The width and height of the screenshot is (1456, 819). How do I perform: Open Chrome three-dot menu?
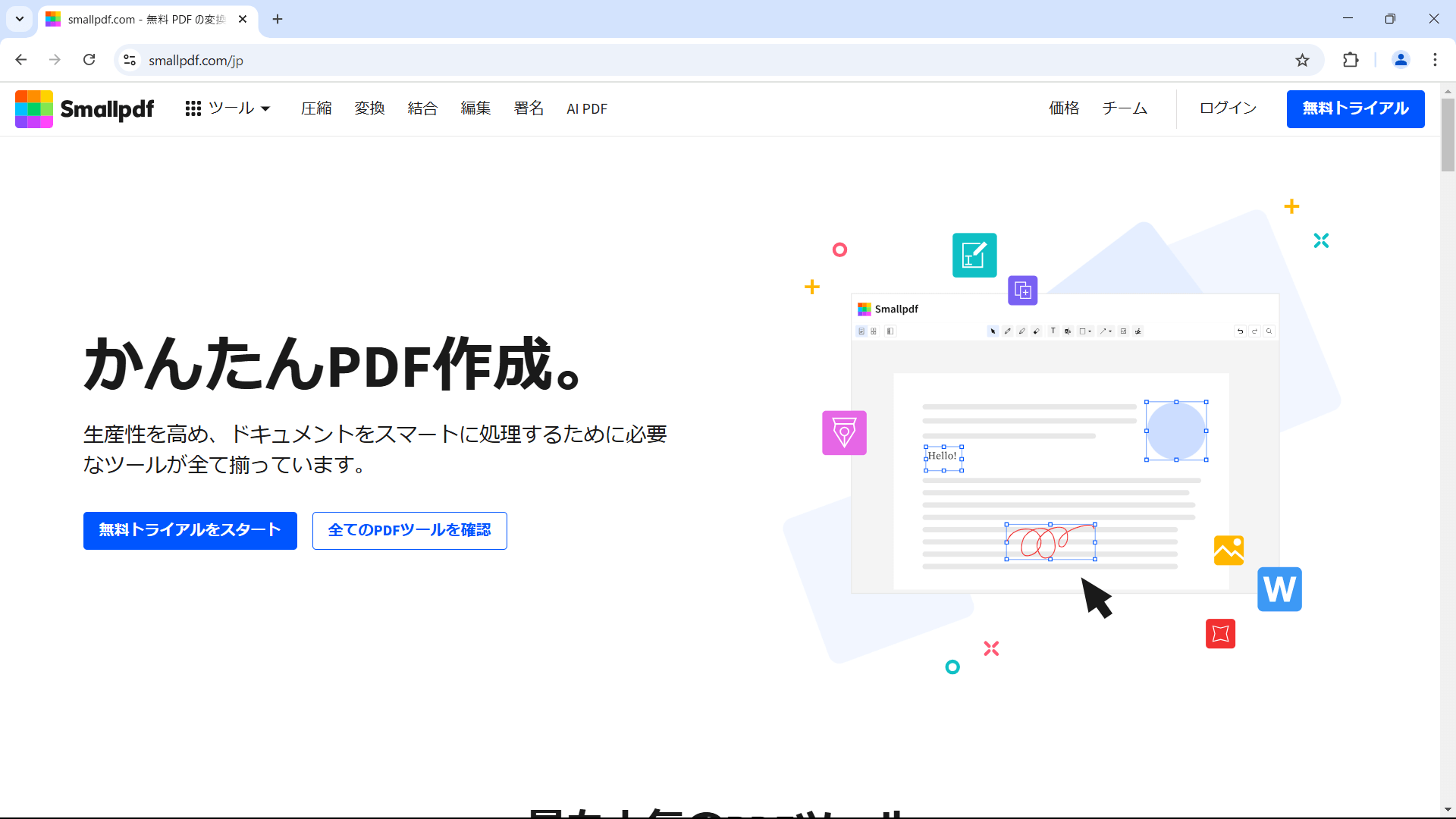(x=1435, y=60)
